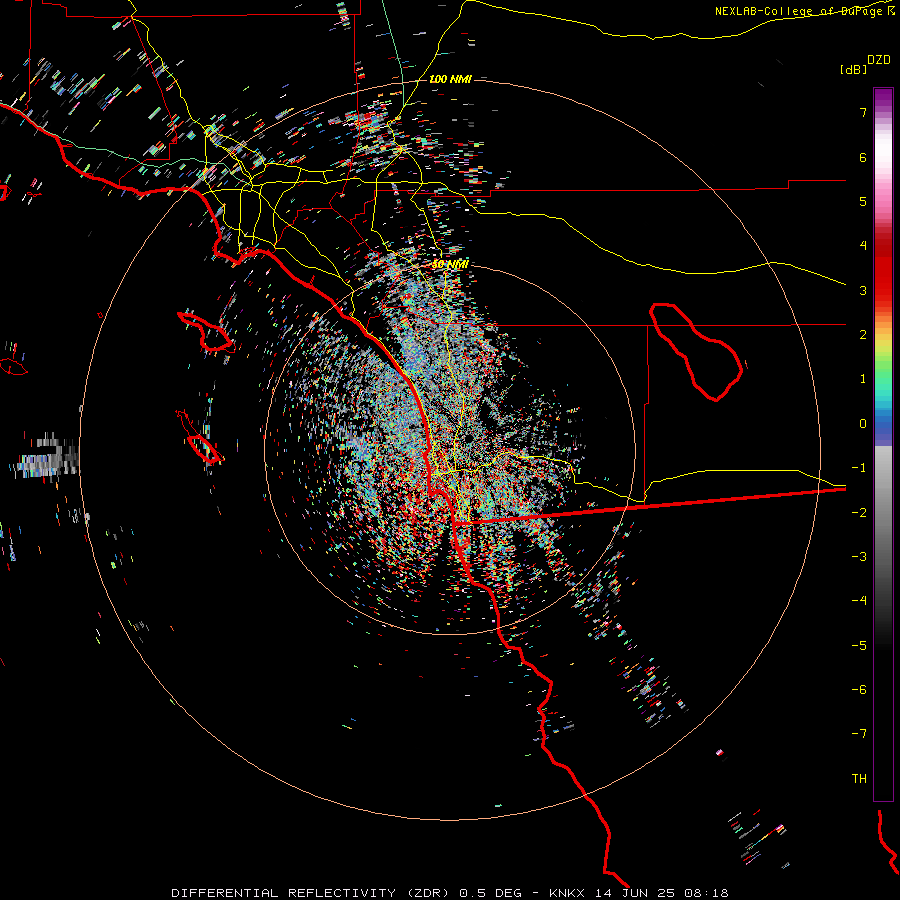Click the 'DZD' colorbar title
This screenshot has width=900, height=900.
[879, 60]
